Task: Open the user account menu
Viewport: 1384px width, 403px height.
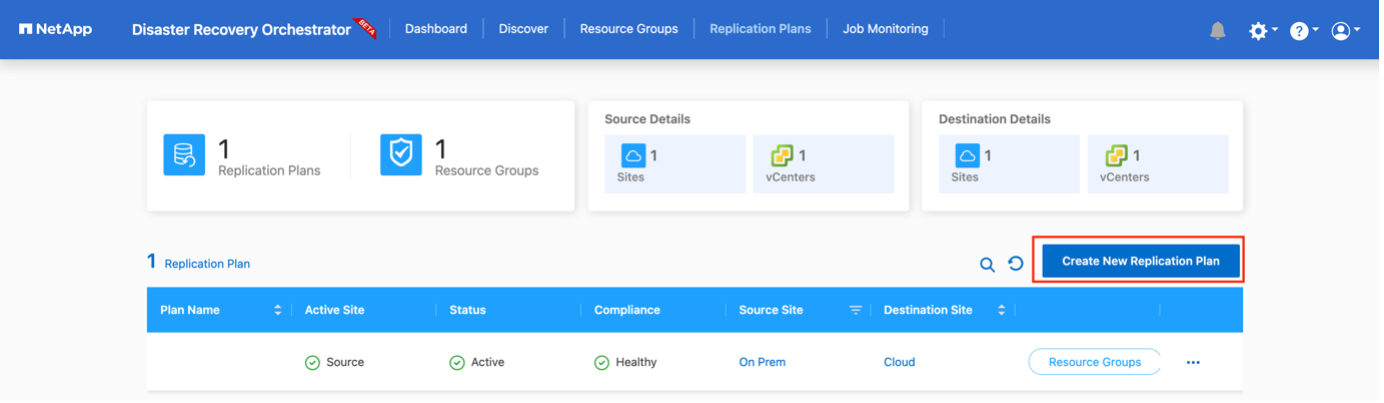Action: point(1341,31)
